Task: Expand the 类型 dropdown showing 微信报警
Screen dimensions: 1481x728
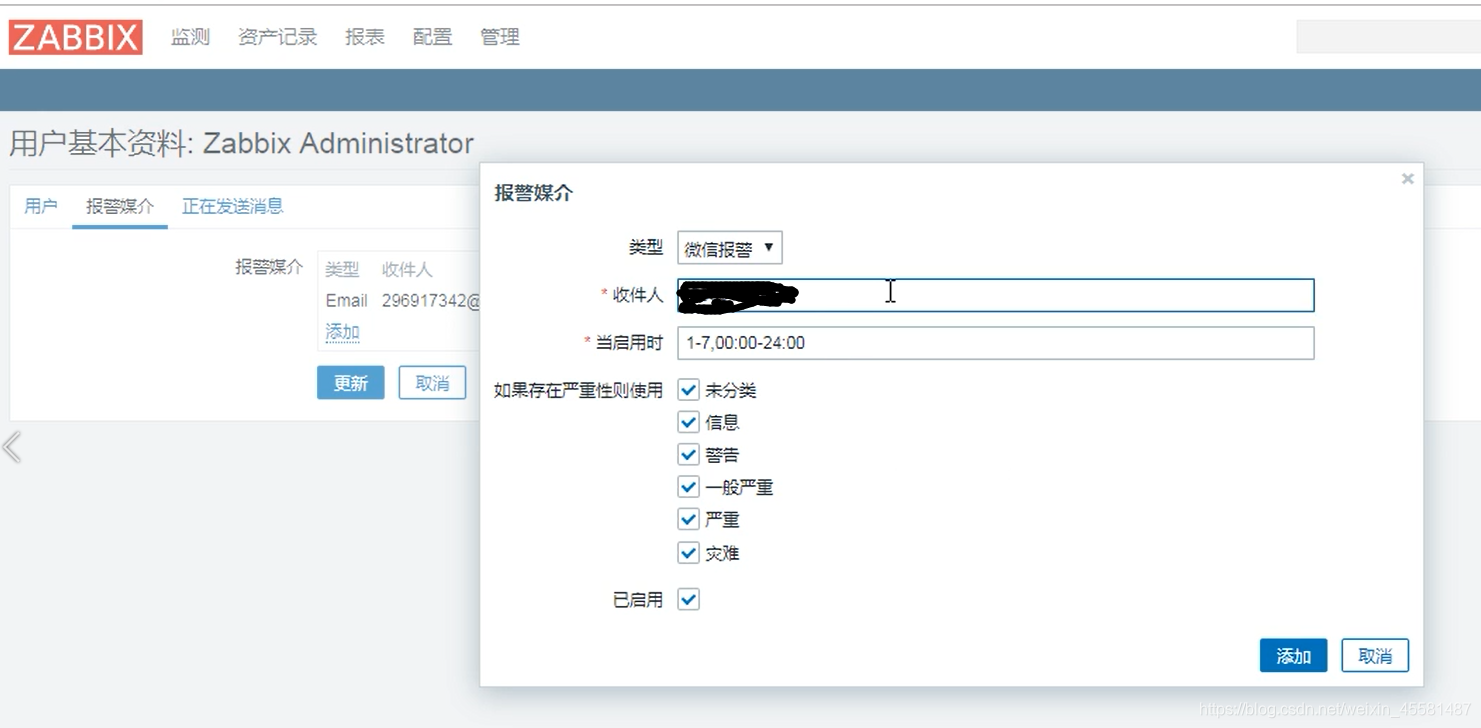Action: coord(729,248)
